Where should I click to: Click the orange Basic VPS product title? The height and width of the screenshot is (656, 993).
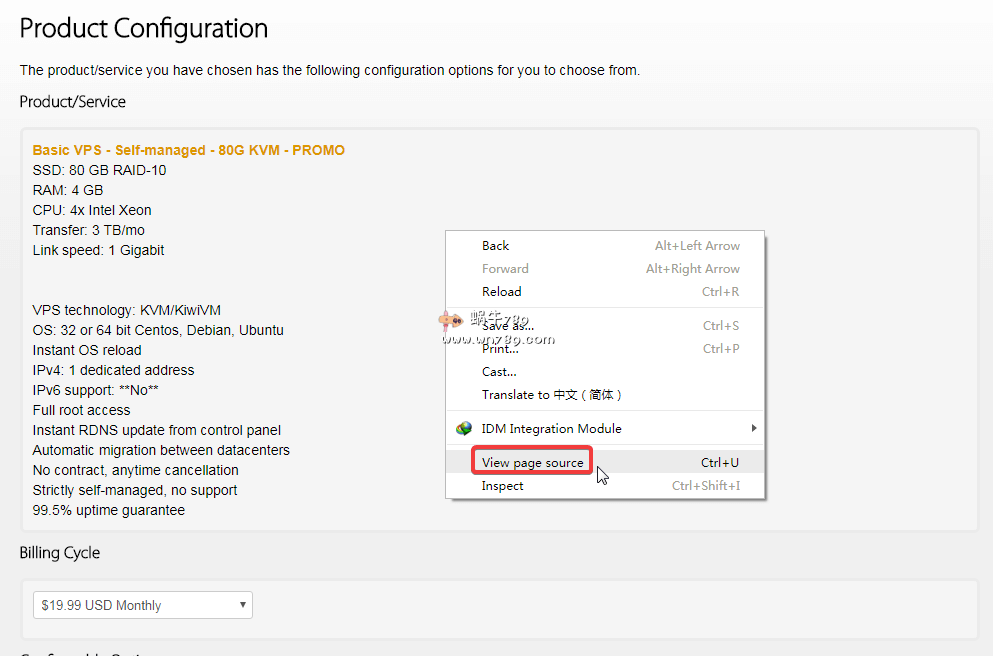[x=189, y=150]
